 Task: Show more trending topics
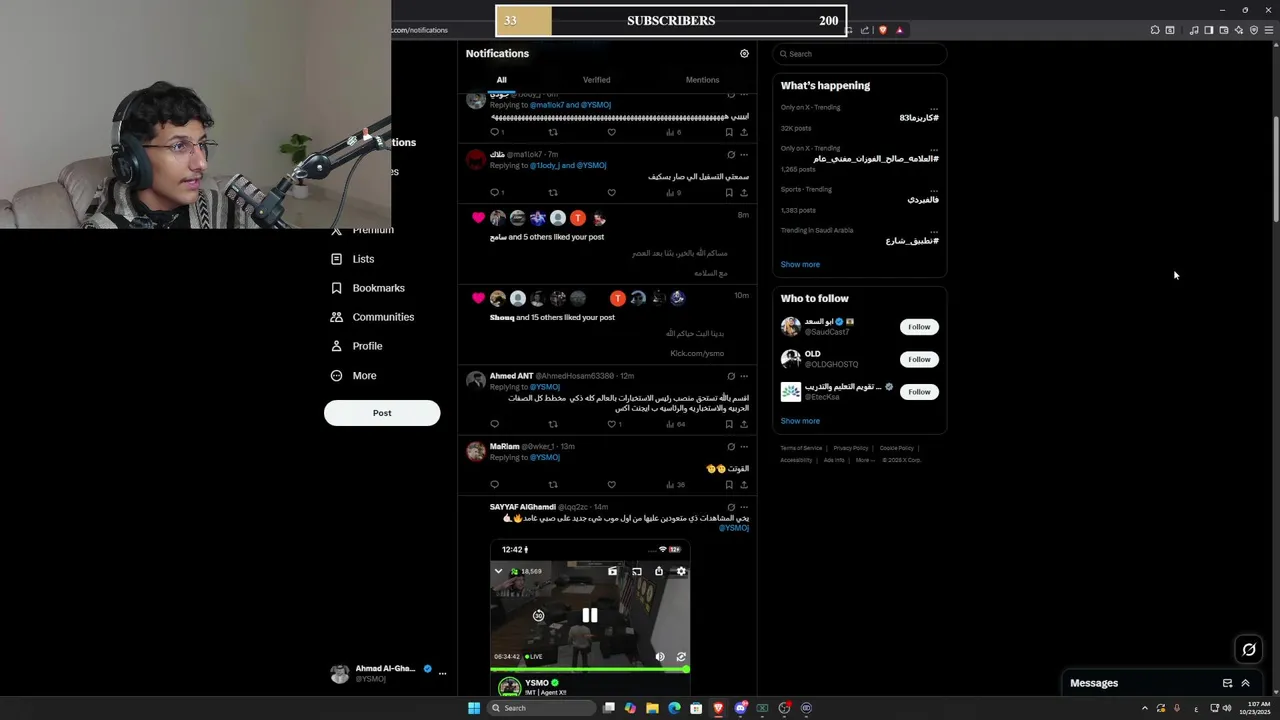pyautogui.click(x=800, y=265)
